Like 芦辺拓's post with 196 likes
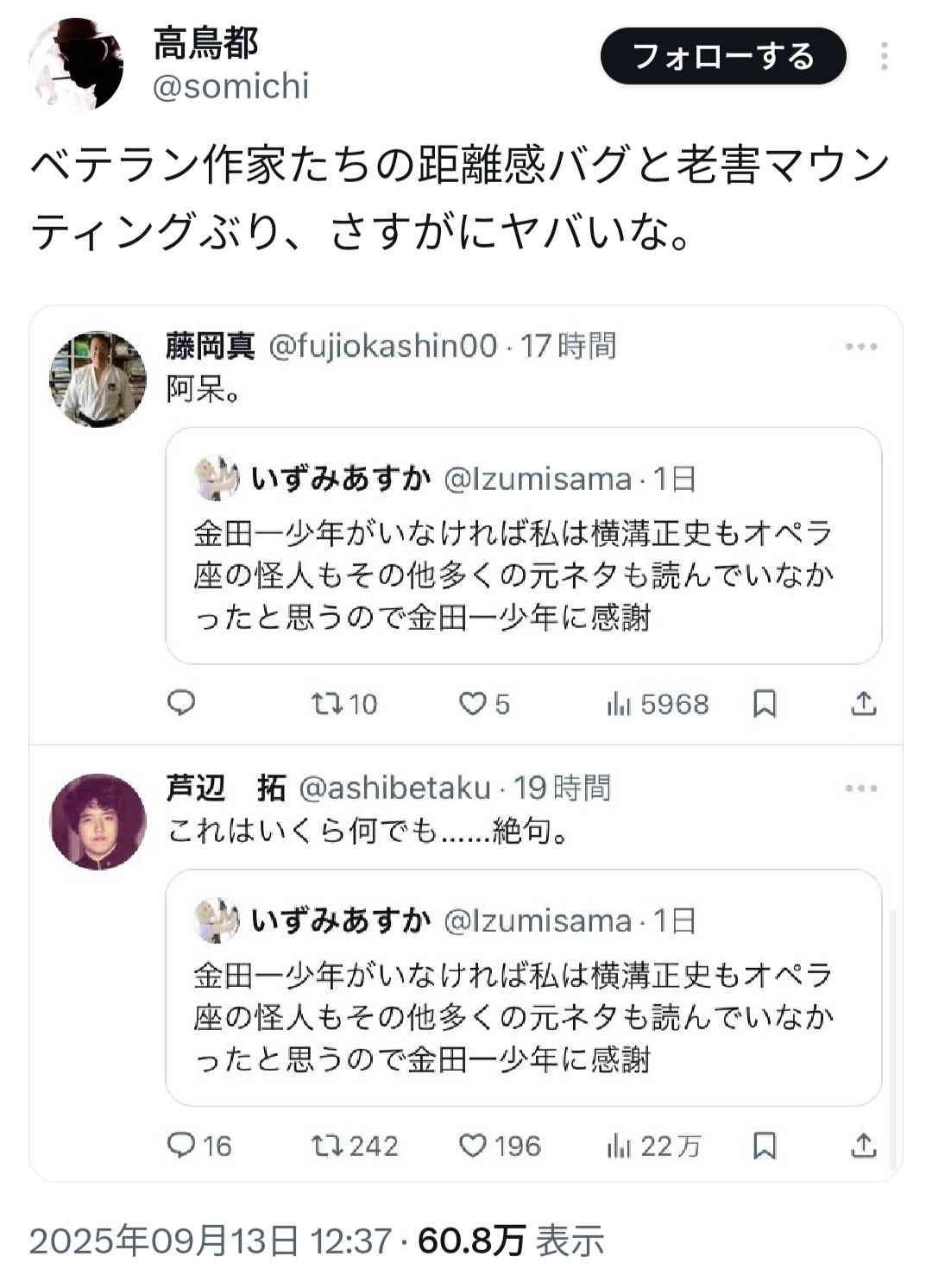This screenshot has height=1288, width=932. tap(472, 1146)
